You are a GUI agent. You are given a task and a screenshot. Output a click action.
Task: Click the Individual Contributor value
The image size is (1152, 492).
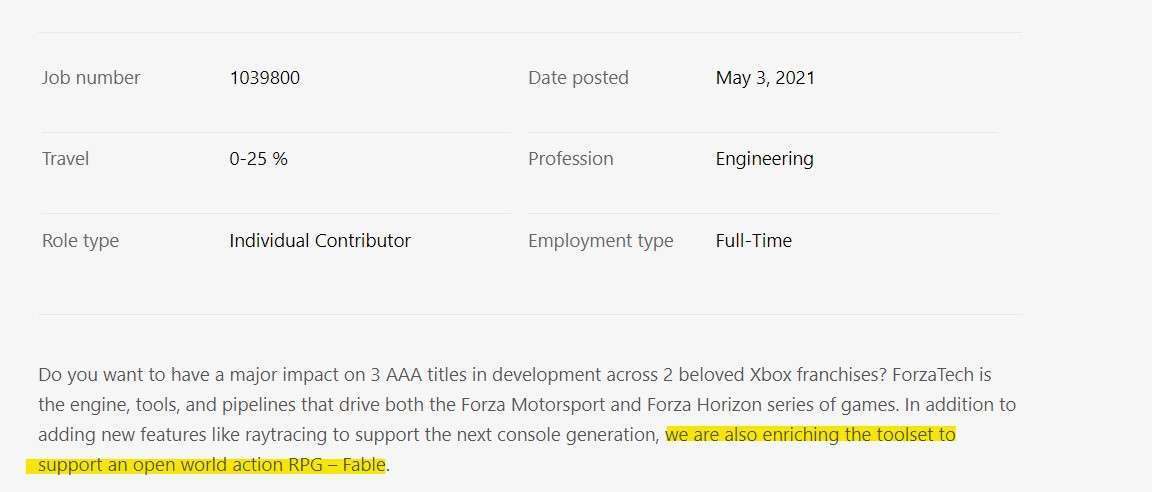[320, 241]
